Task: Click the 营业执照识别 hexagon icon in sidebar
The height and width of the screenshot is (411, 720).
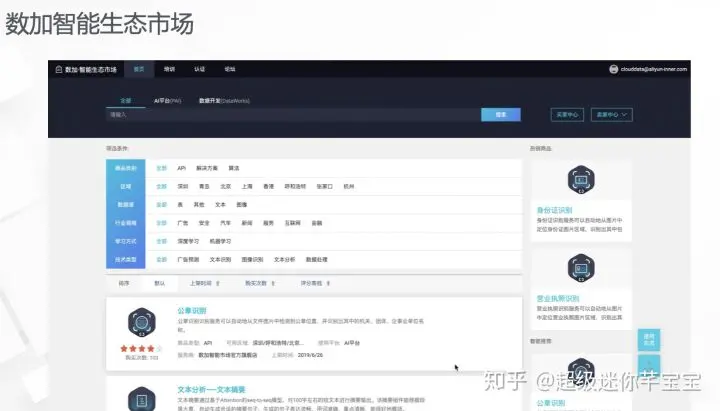Action: click(x=581, y=268)
